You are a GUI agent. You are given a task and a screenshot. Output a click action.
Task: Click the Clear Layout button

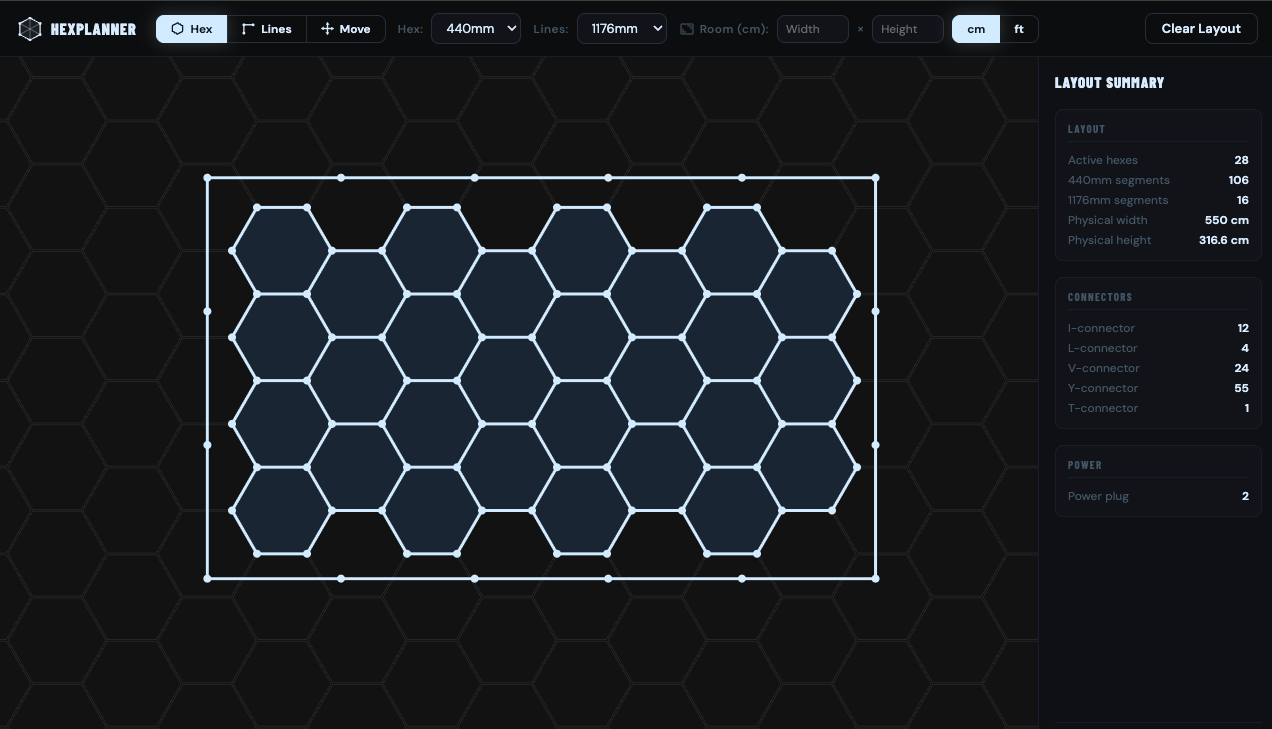point(1201,29)
